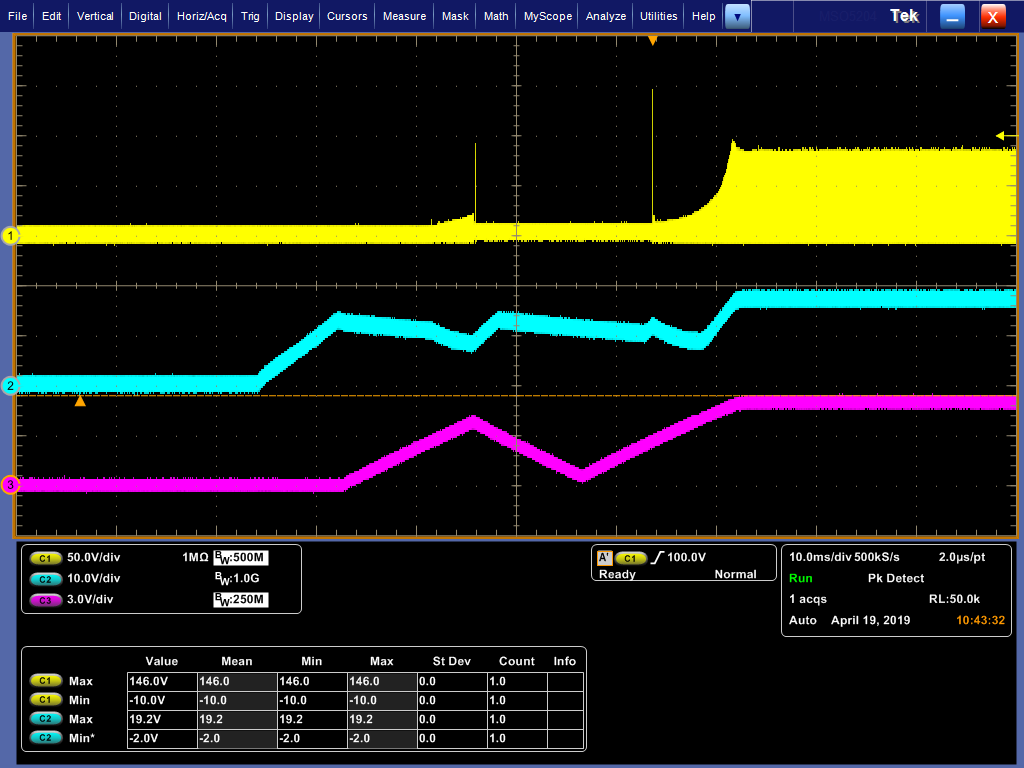1024x768 pixels.
Task: Open the Cursors menu
Action: pos(347,16)
